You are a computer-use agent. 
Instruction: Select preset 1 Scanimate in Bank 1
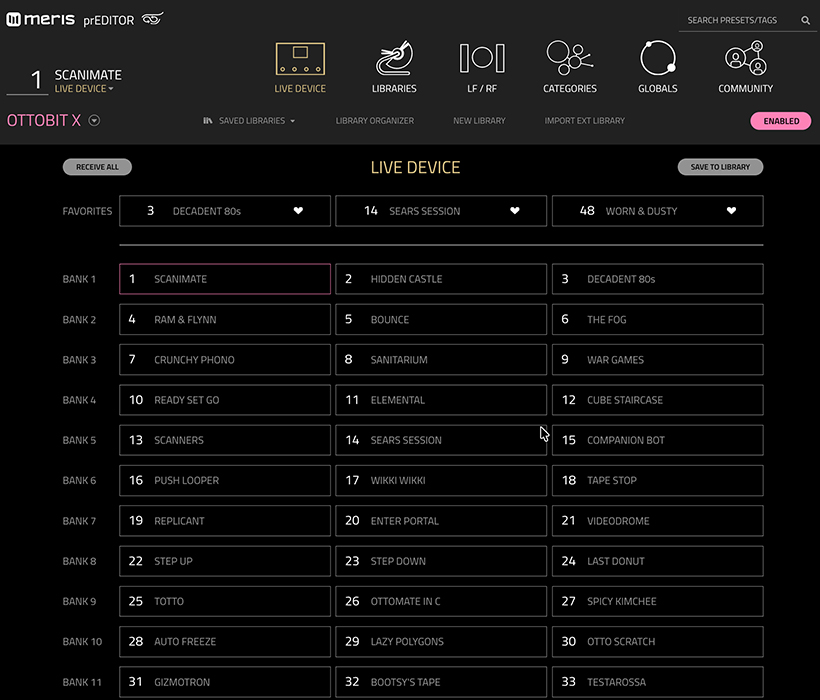click(225, 279)
